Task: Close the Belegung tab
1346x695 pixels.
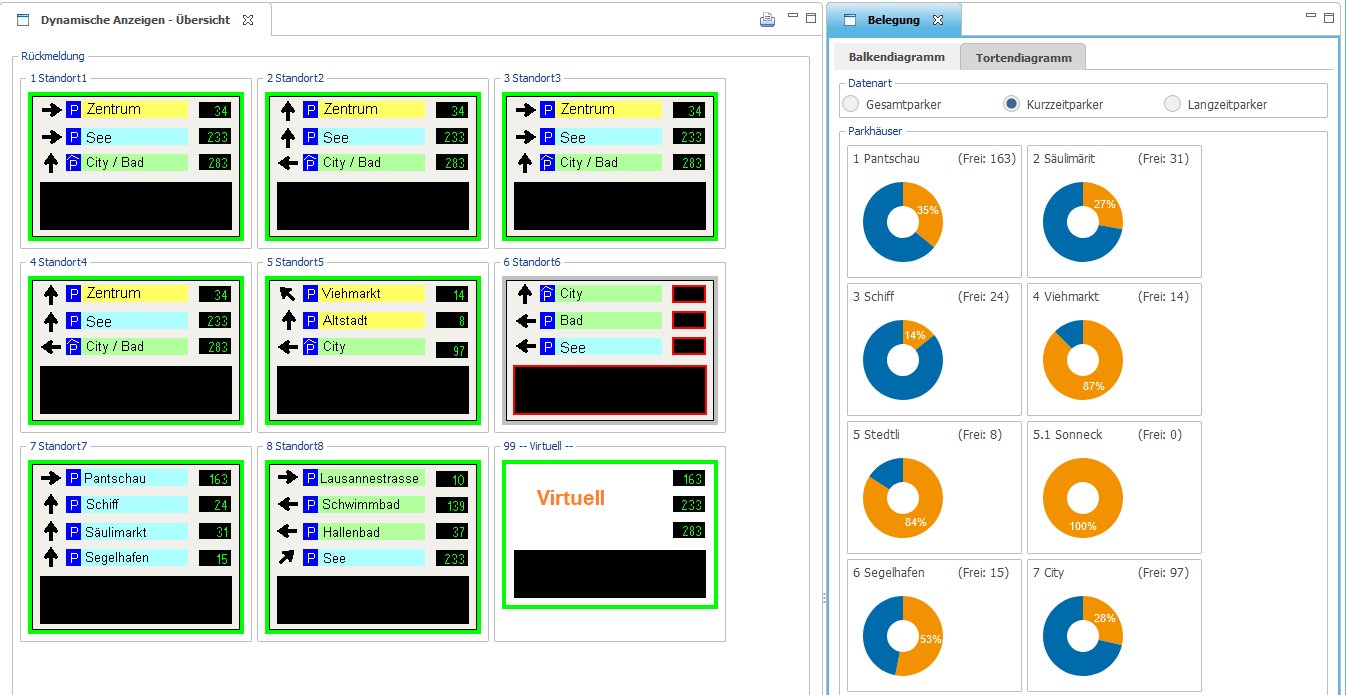Action: point(937,20)
